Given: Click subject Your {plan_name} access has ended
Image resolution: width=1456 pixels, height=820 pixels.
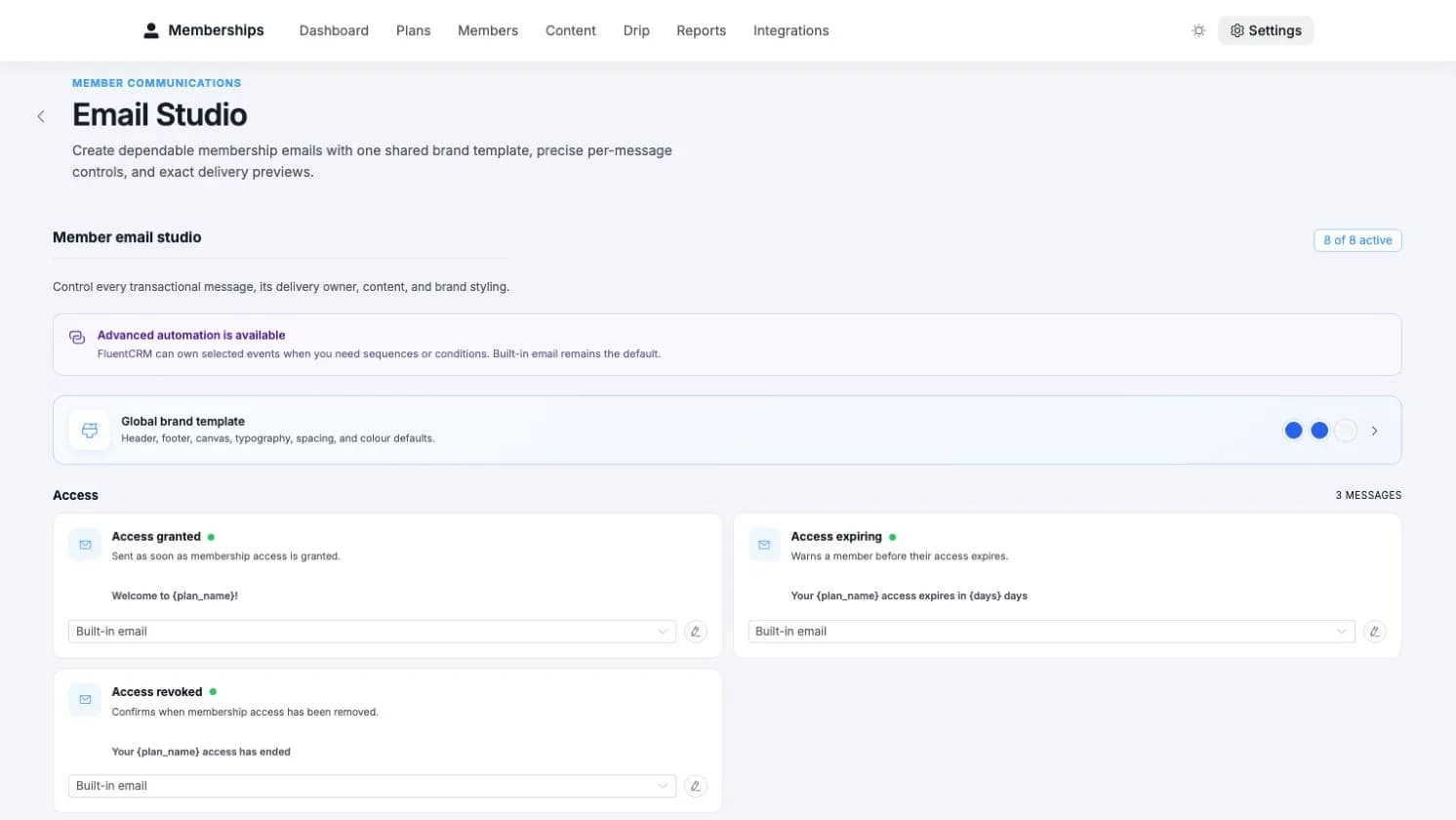Looking at the screenshot, I should 201,752.
